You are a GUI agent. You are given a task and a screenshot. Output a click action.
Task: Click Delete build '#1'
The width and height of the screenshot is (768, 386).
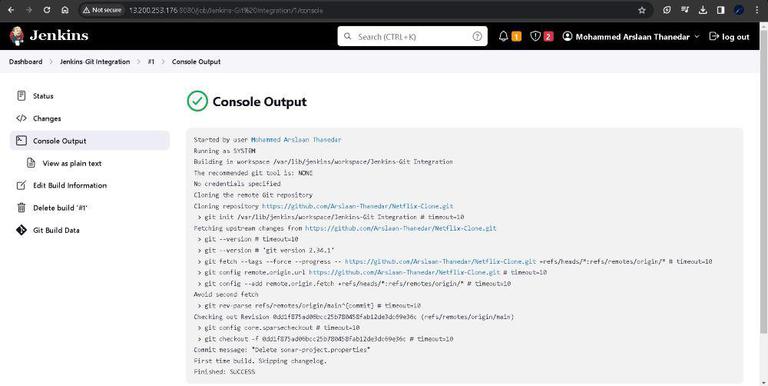pos(90,208)
